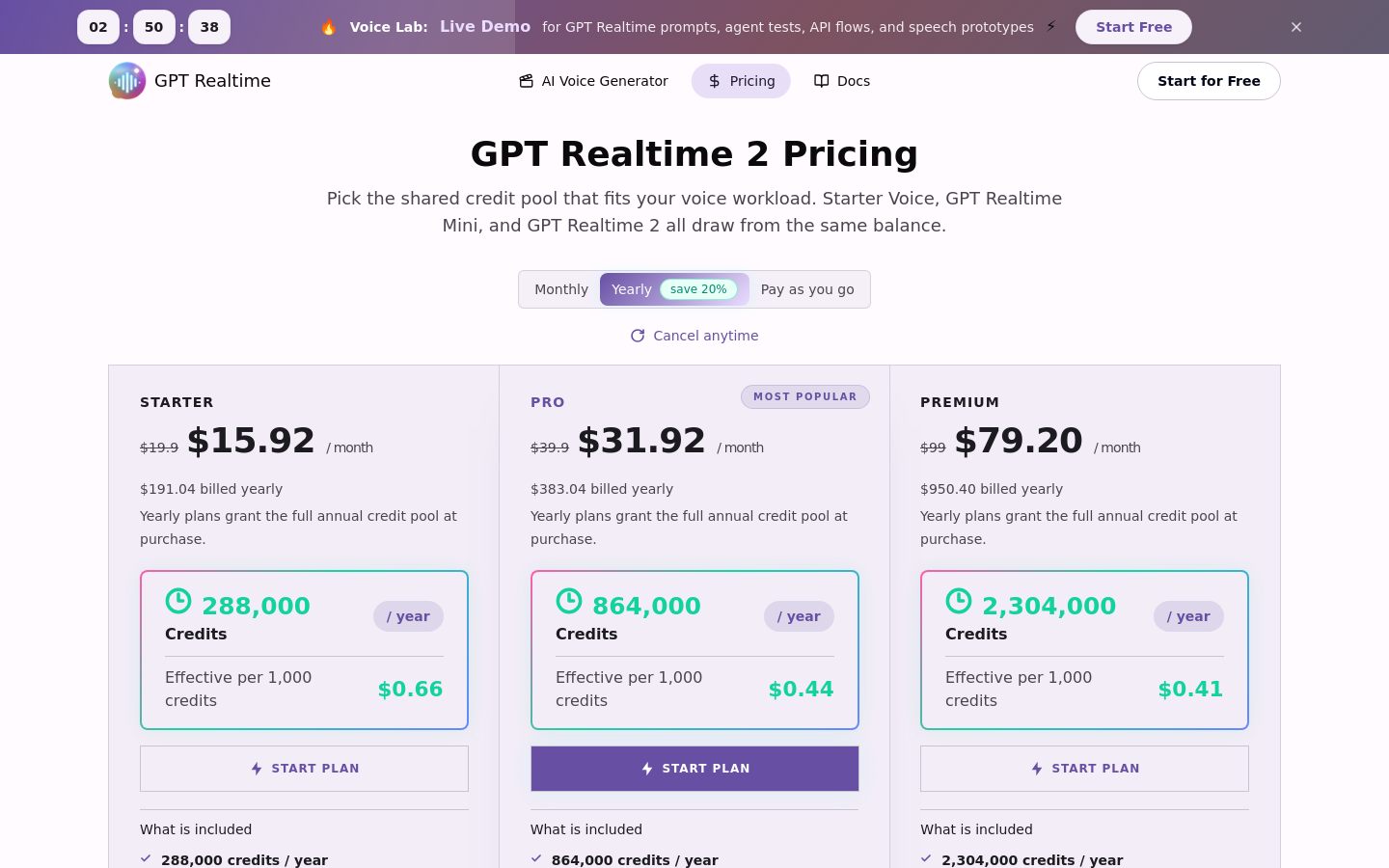Click the save 20% badge

(698, 289)
